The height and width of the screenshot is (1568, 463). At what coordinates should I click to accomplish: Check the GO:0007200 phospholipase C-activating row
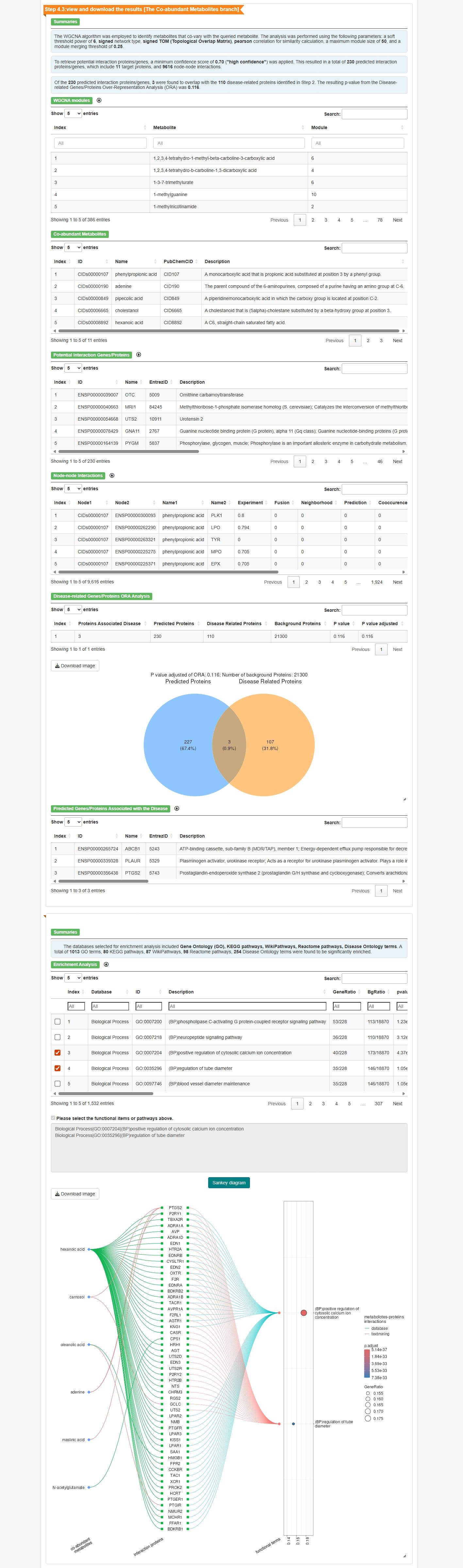[58, 1021]
